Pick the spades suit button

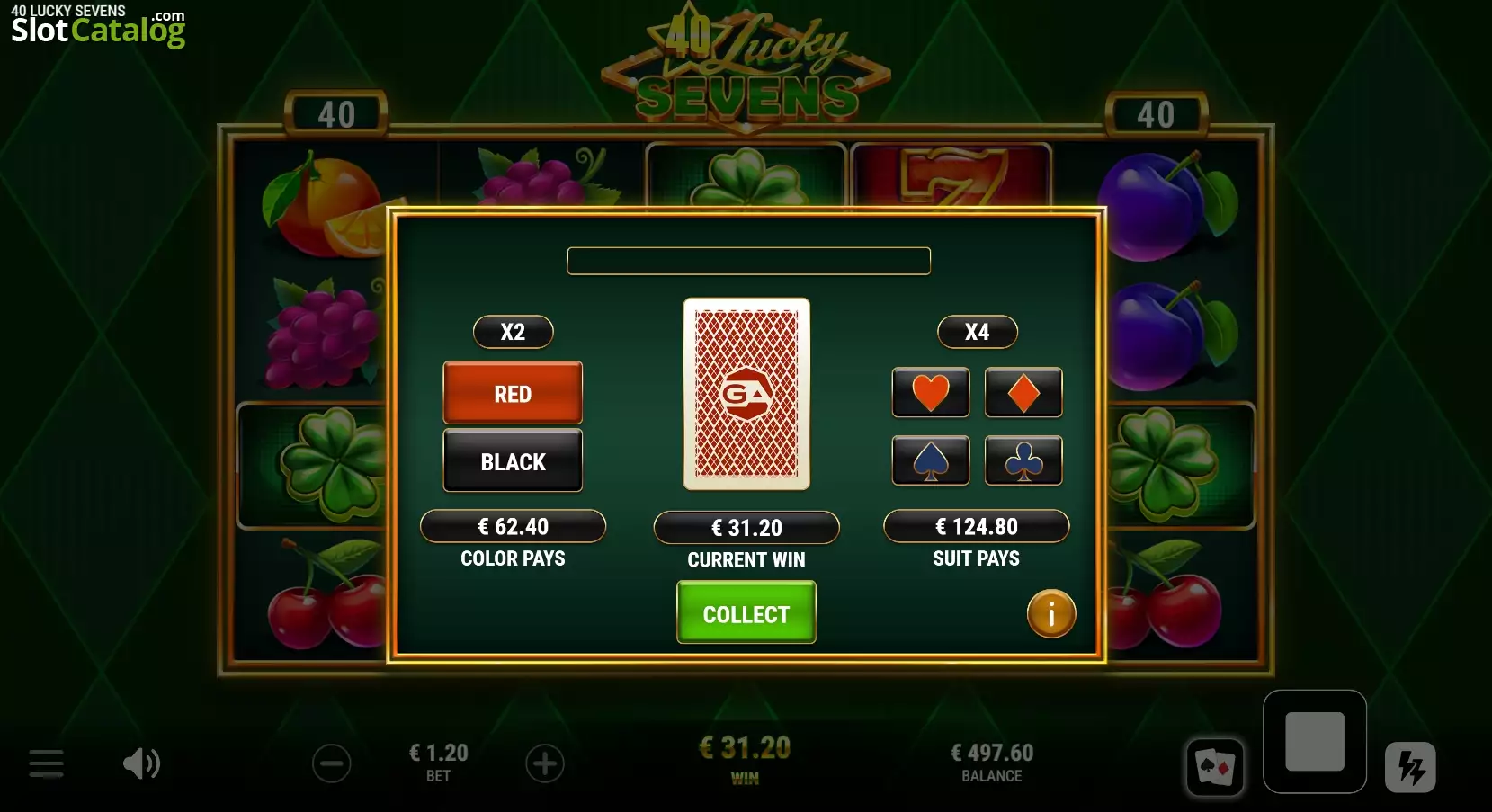[x=930, y=460]
